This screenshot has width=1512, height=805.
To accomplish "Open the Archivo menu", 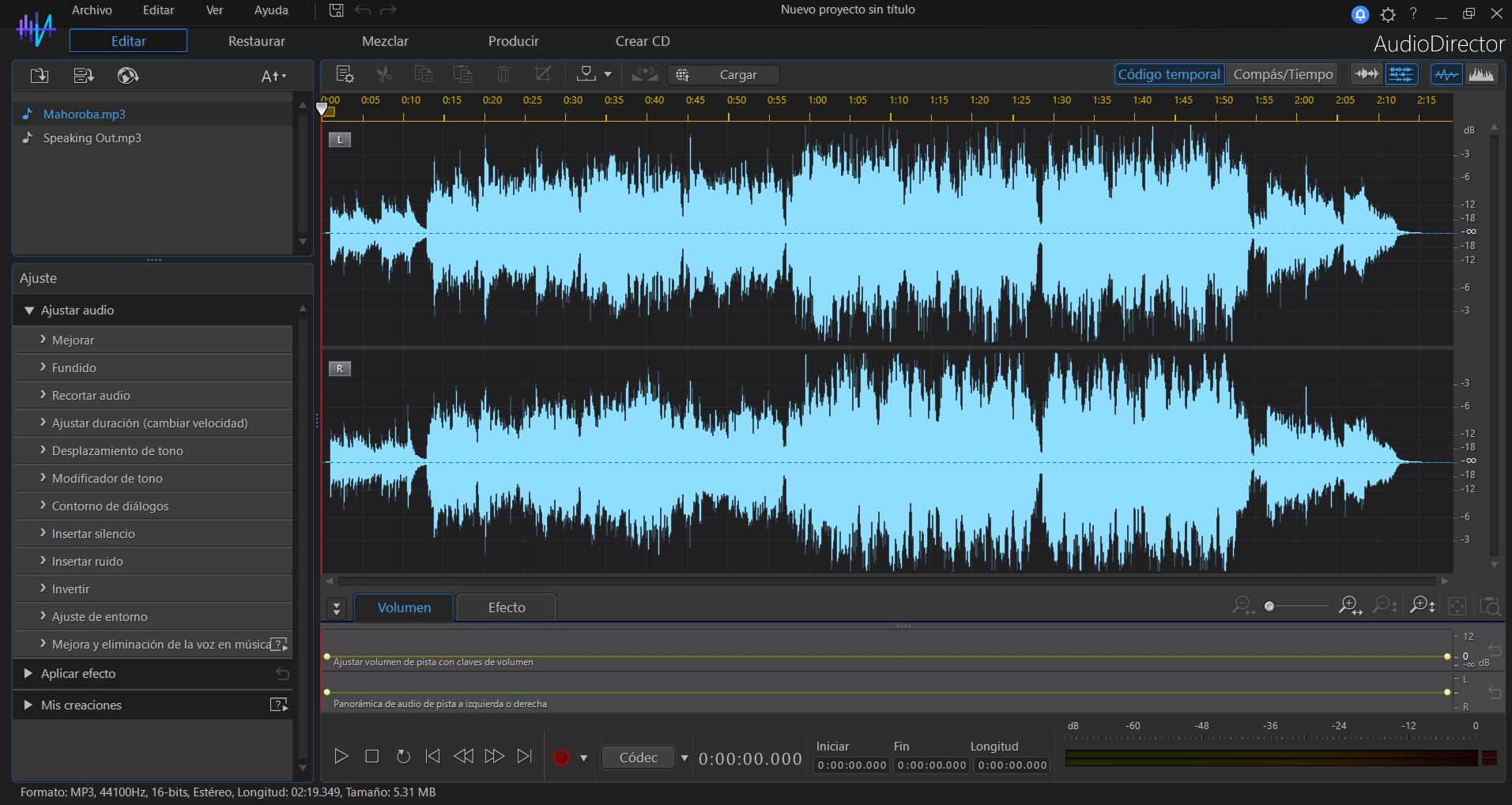I will [x=92, y=10].
